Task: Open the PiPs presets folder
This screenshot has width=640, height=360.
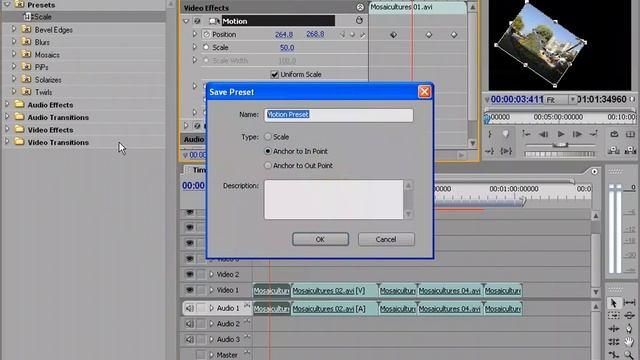Action: tap(41, 67)
